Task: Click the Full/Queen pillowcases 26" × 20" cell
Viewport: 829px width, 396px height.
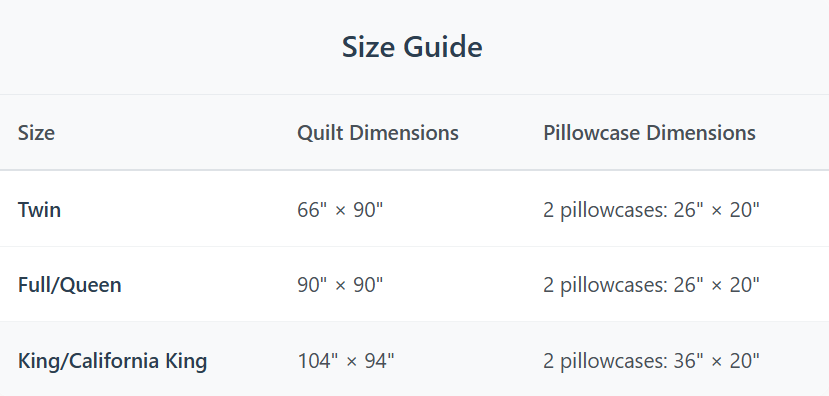Action: [x=651, y=285]
